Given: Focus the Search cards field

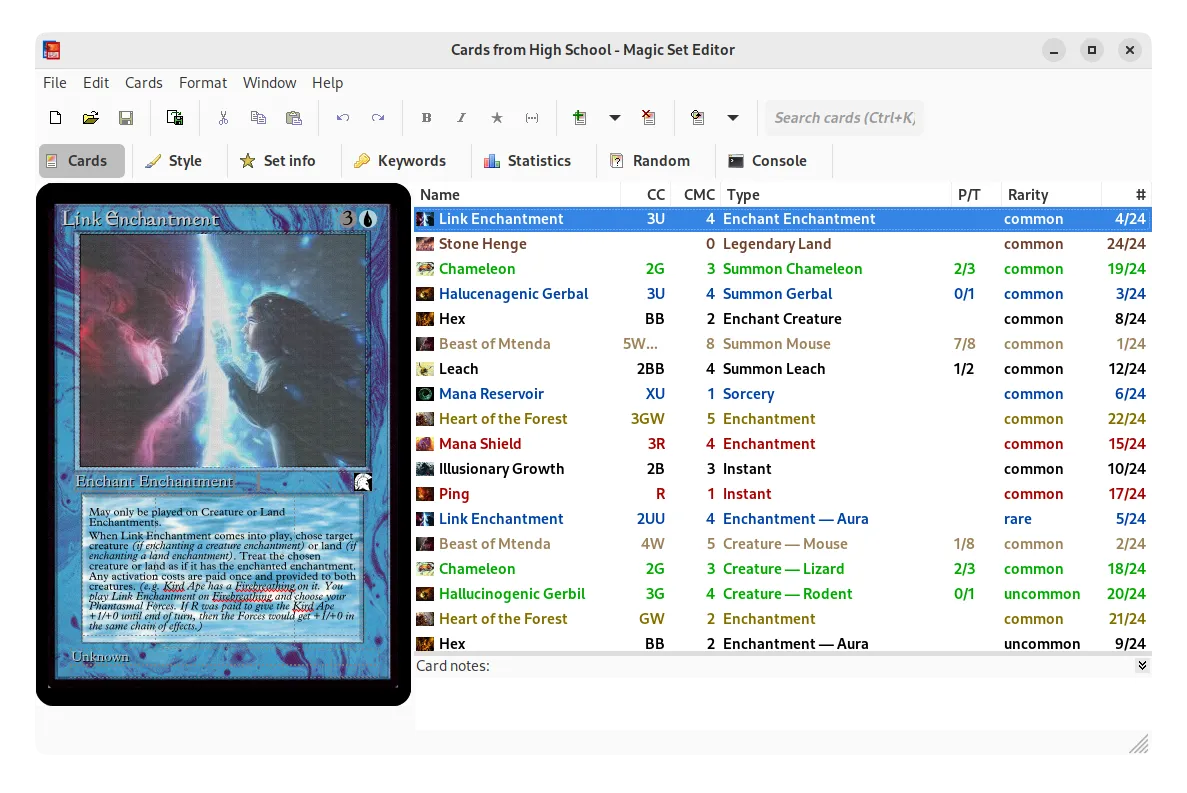Looking at the screenshot, I should [x=844, y=118].
